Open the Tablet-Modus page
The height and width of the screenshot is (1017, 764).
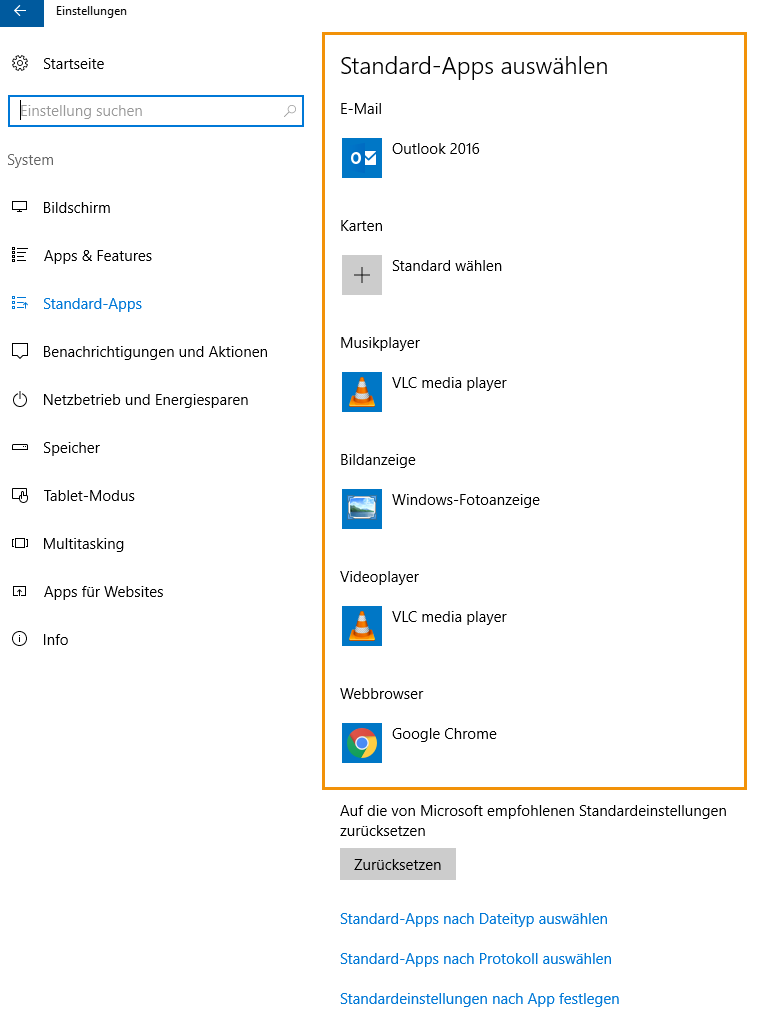(x=89, y=496)
